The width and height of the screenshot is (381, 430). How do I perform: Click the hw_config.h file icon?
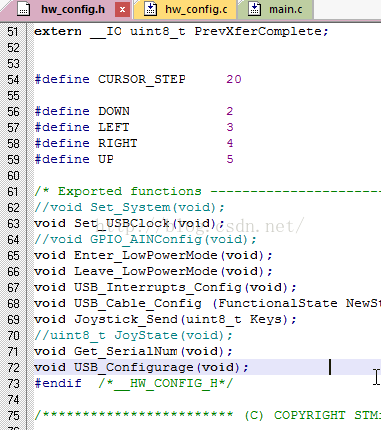(x=23, y=9)
